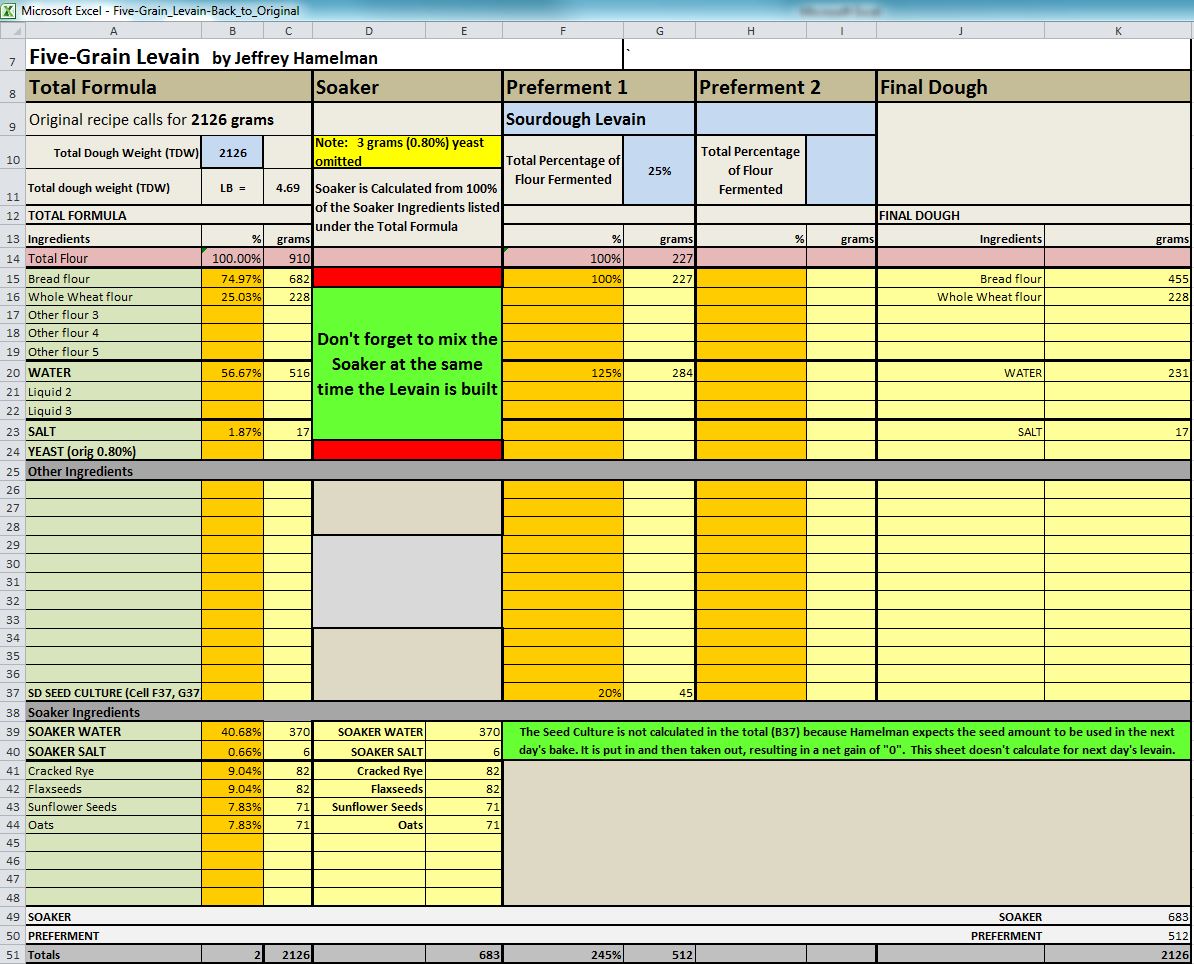Click the Select All corner button

12,31
